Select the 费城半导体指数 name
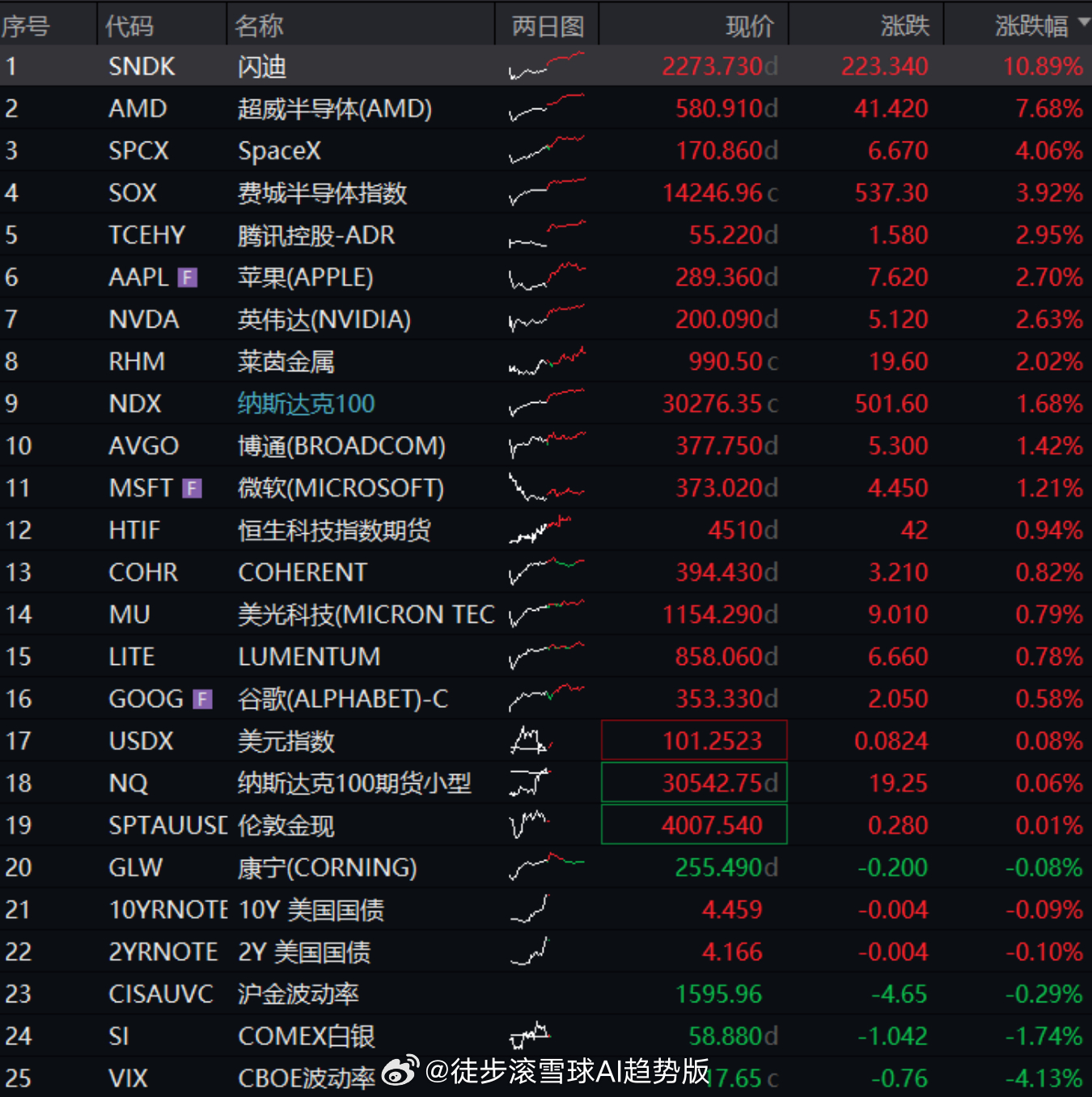1092x1097 pixels. tap(322, 193)
